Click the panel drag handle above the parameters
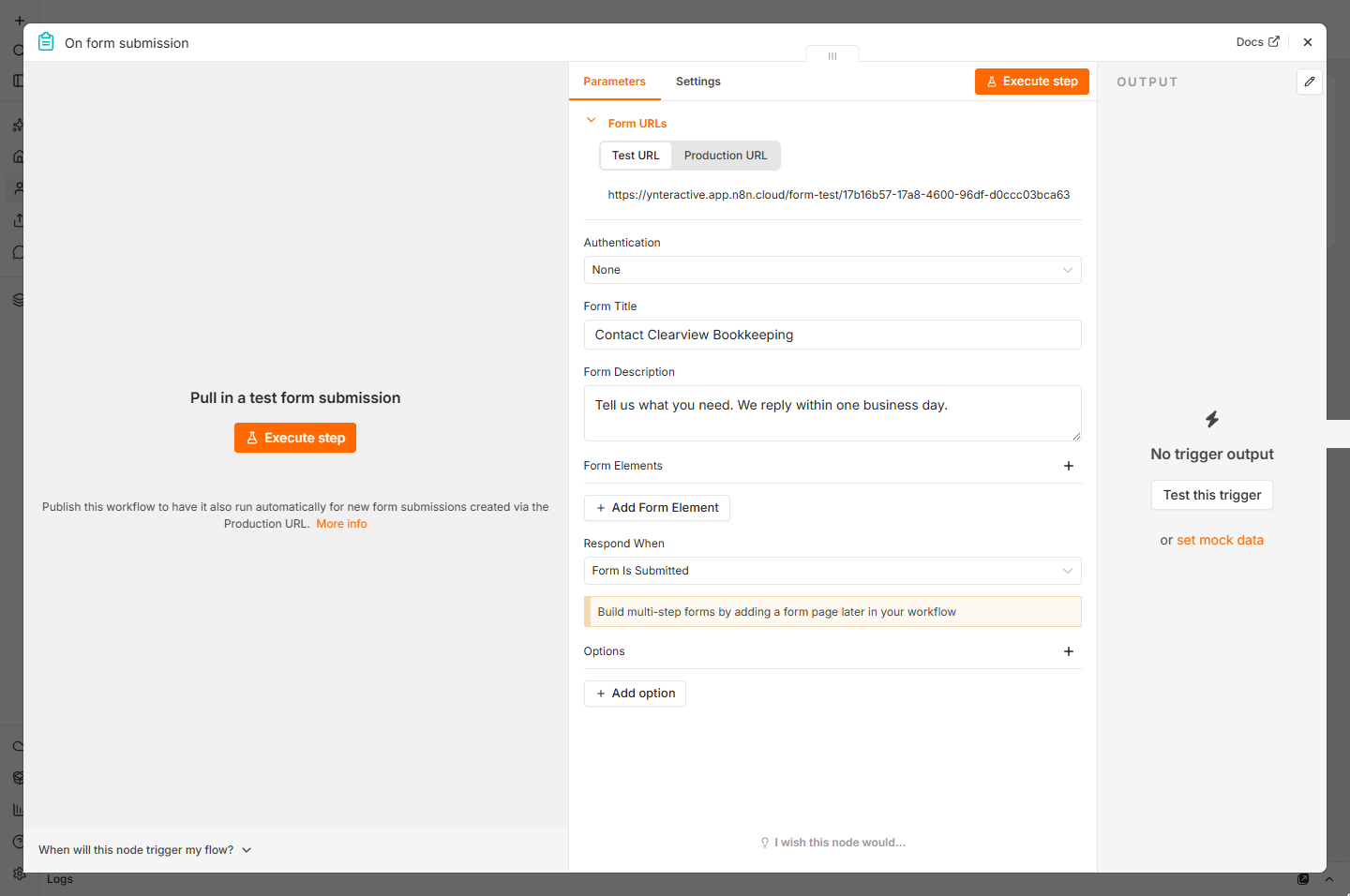1350x896 pixels. click(x=832, y=56)
